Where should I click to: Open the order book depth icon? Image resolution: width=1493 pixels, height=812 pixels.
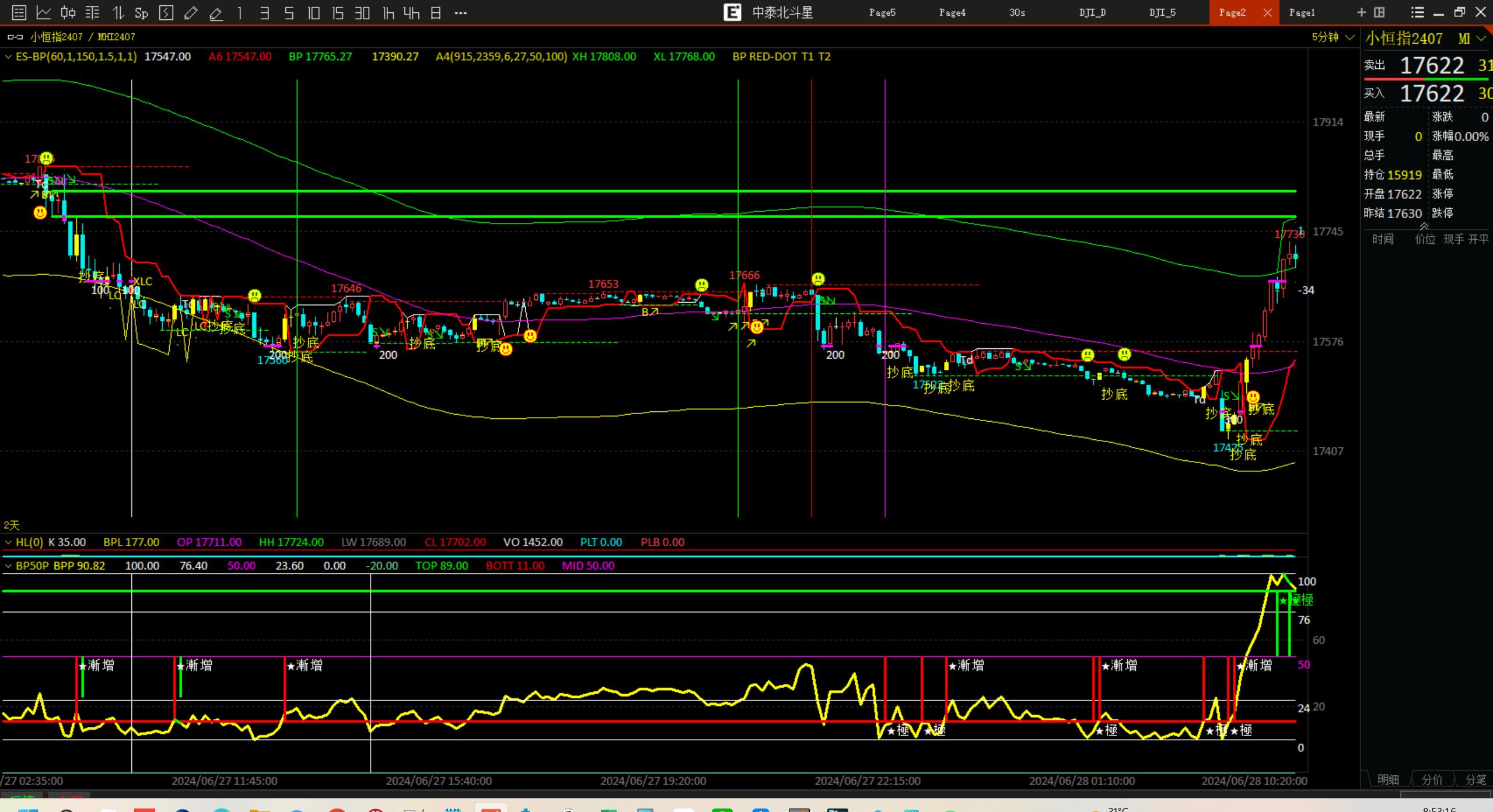93,12
